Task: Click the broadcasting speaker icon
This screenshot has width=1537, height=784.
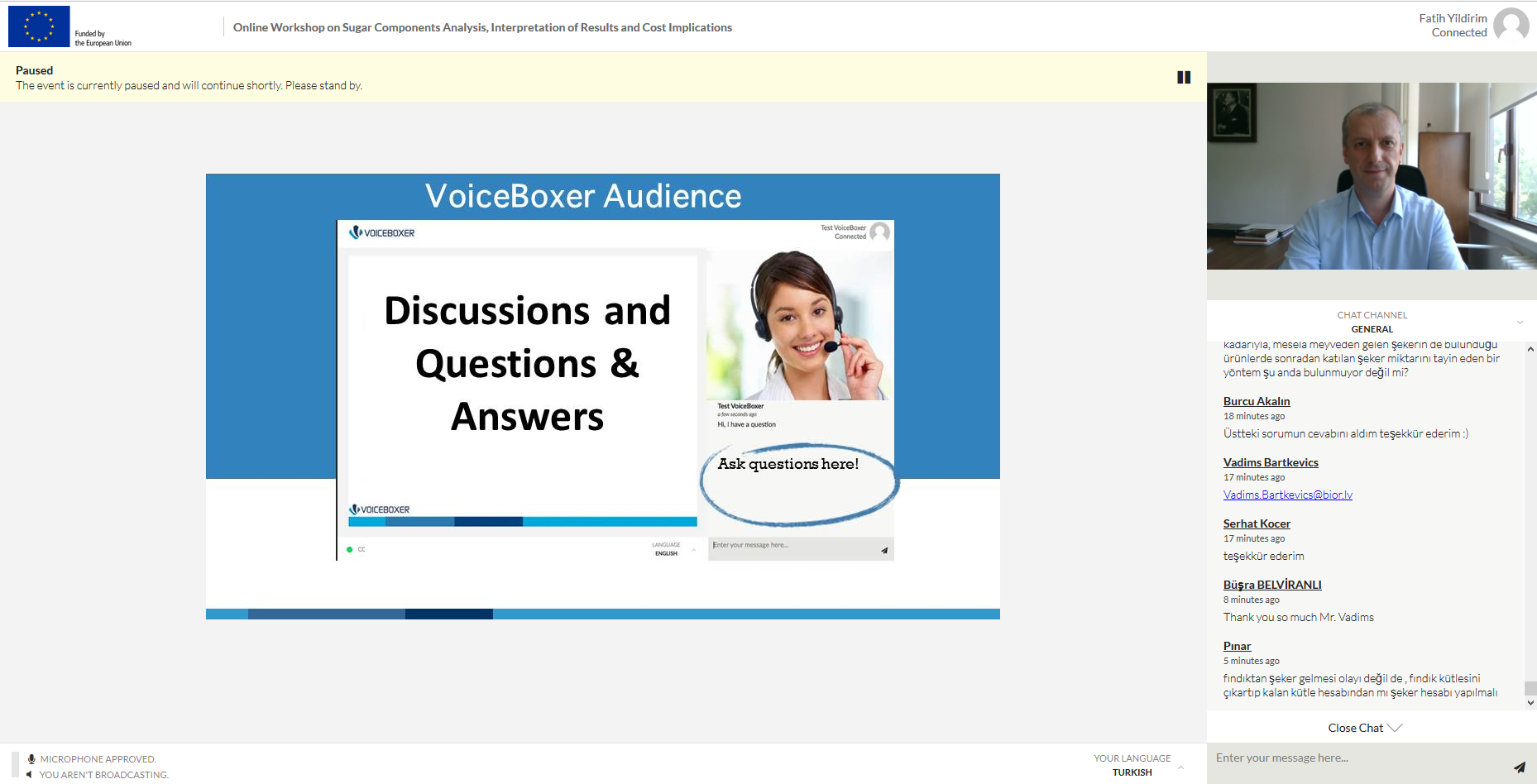Action: point(30,775)
